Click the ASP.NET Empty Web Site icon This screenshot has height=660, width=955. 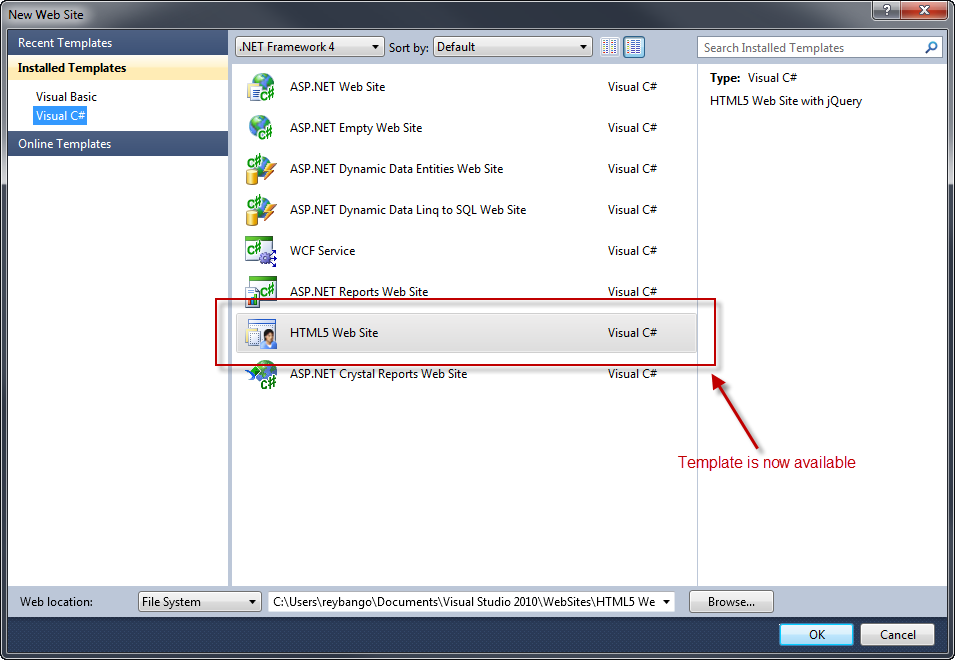261,128
